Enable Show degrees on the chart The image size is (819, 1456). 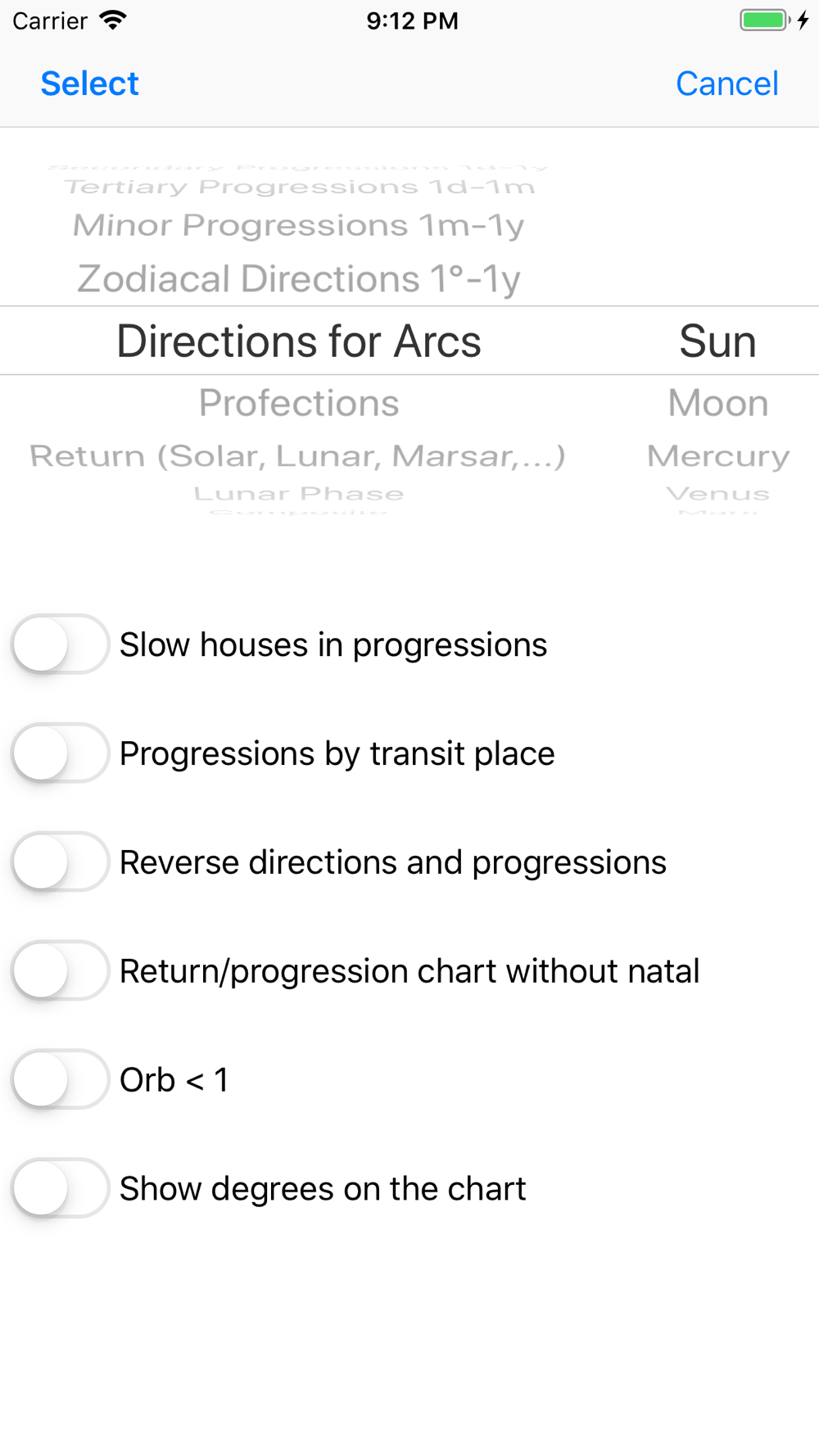pyautogui.click(x=60, y=1188)
